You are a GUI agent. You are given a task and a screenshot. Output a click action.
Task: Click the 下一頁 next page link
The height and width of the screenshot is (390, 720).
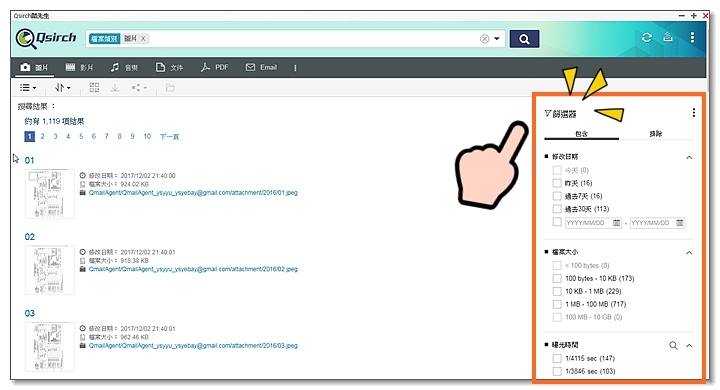tap(169, 136)
